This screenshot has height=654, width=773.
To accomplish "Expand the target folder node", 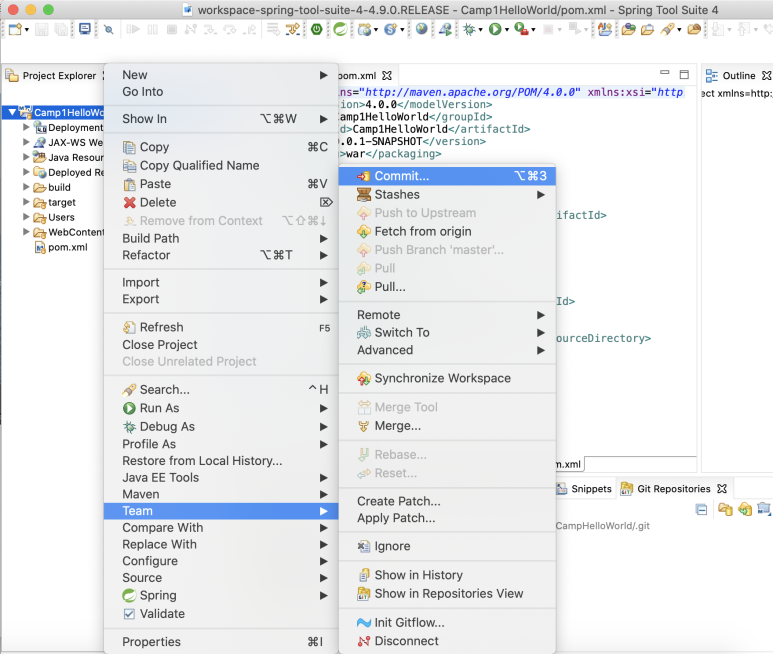I will pos(26,202).
